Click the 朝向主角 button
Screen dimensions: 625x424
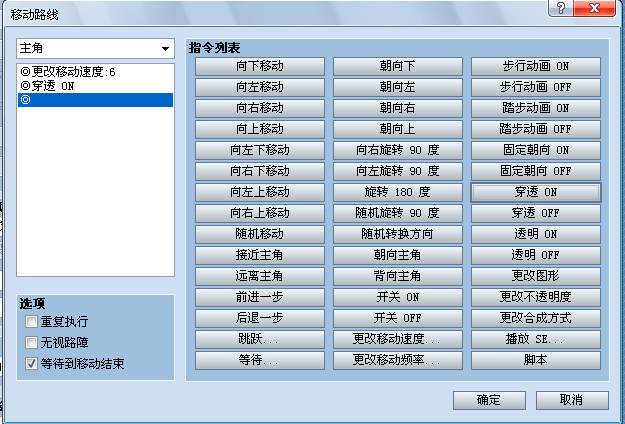(x=398, y=255)
